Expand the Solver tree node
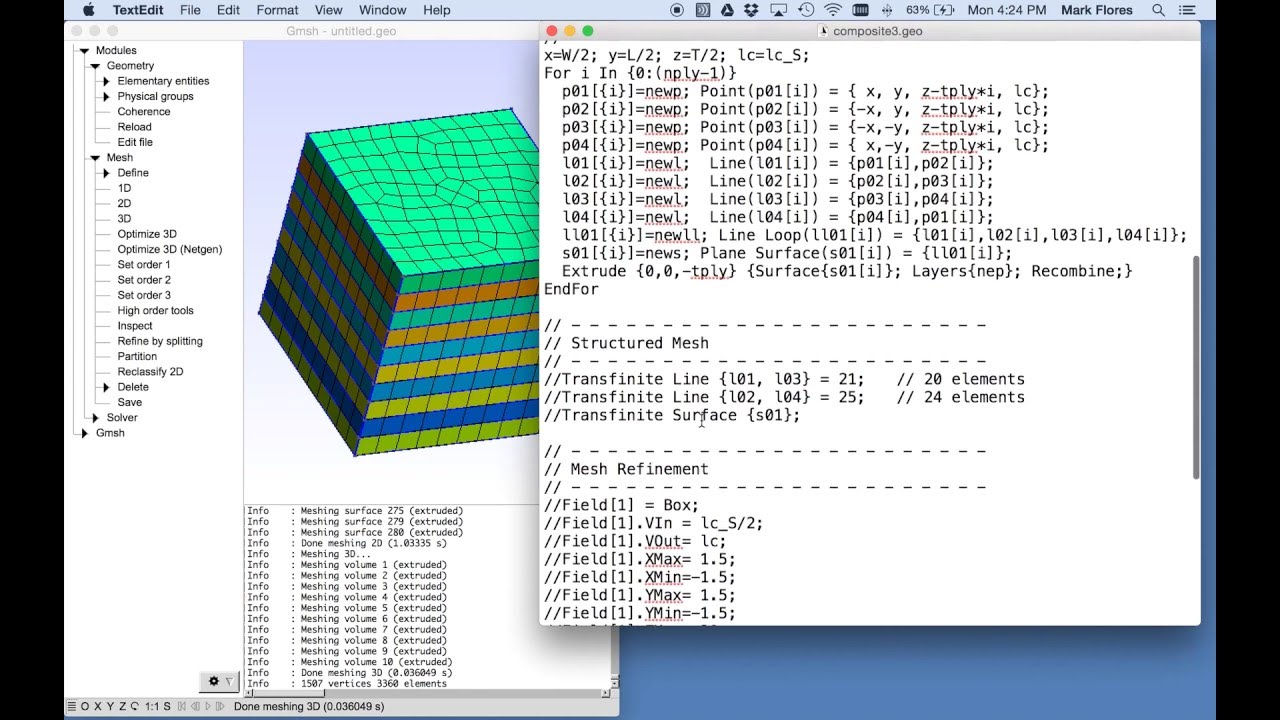 click(96, 418)
